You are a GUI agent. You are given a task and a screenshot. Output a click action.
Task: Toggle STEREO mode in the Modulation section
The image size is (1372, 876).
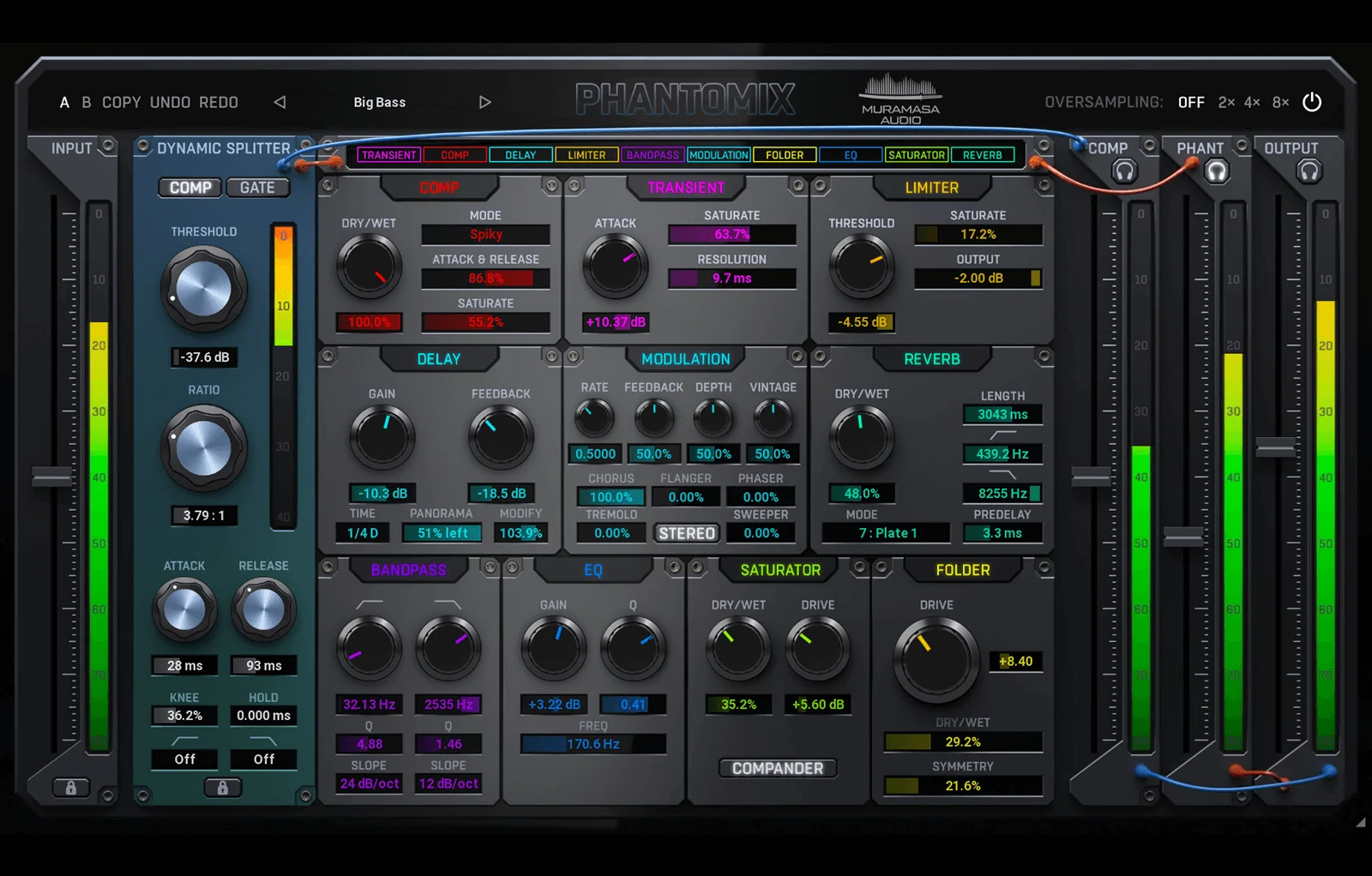[687, 533]
